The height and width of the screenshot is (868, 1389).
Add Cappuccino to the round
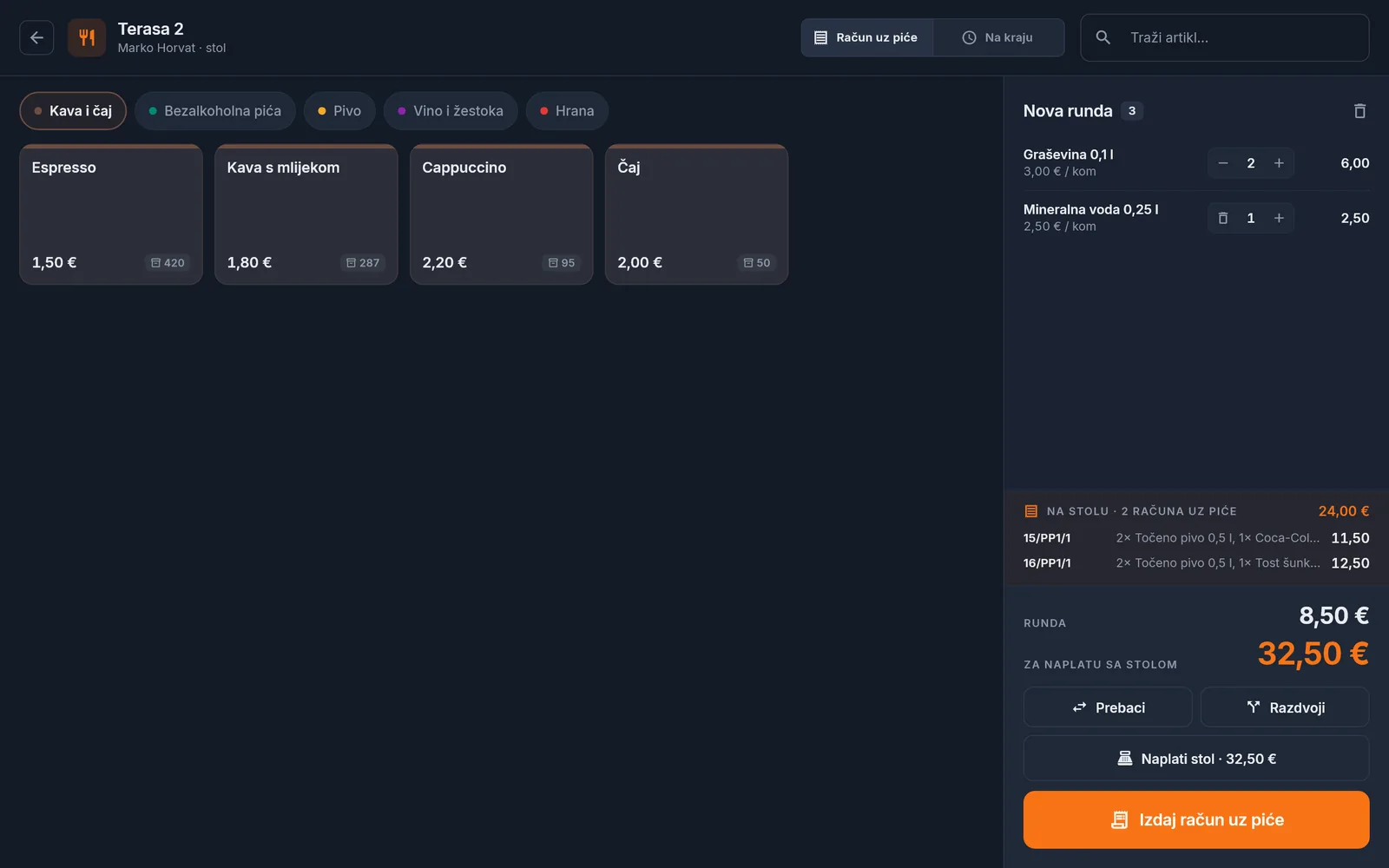[502, 214]
